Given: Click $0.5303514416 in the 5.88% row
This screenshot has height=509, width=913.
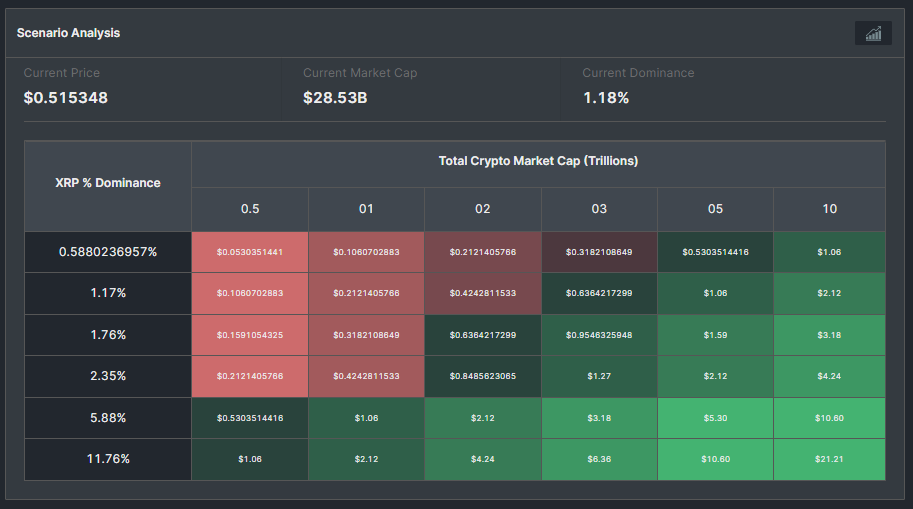Looking at the screenshot, I should (x=250, y=418).
